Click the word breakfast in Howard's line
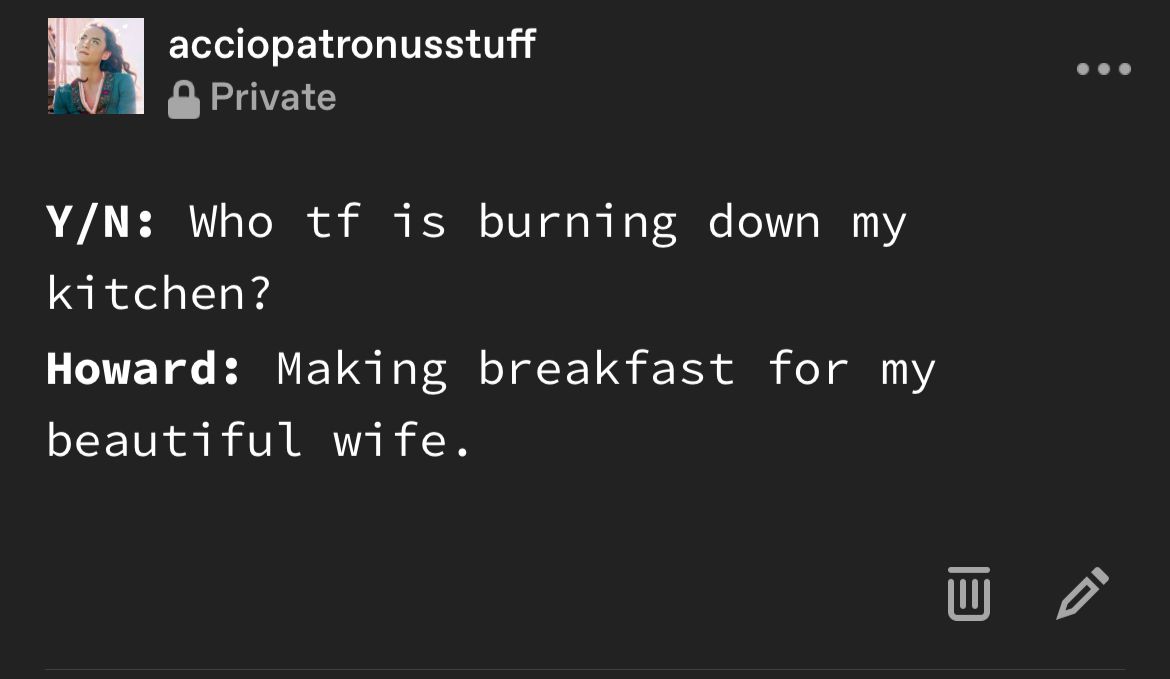This screenshot has width=1170, height=679. coord(606,369)
